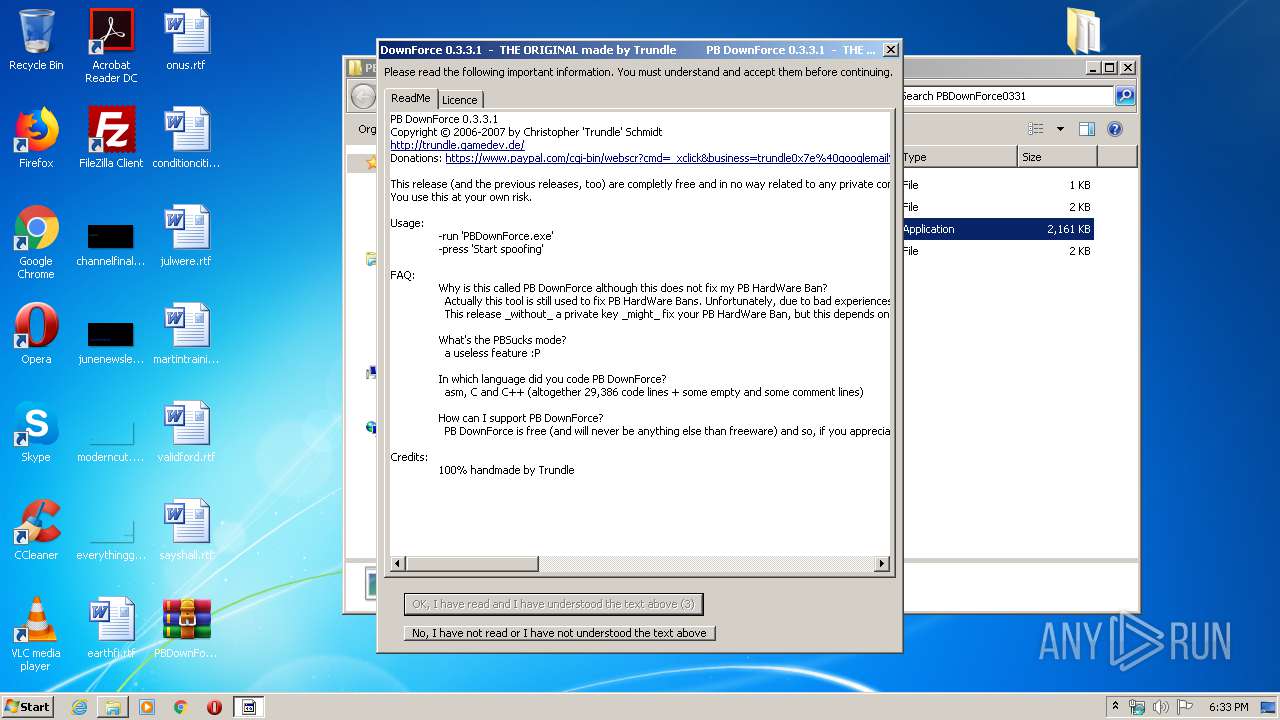
Task: Click Action Center flag in tray
Action: point(1184,707)
